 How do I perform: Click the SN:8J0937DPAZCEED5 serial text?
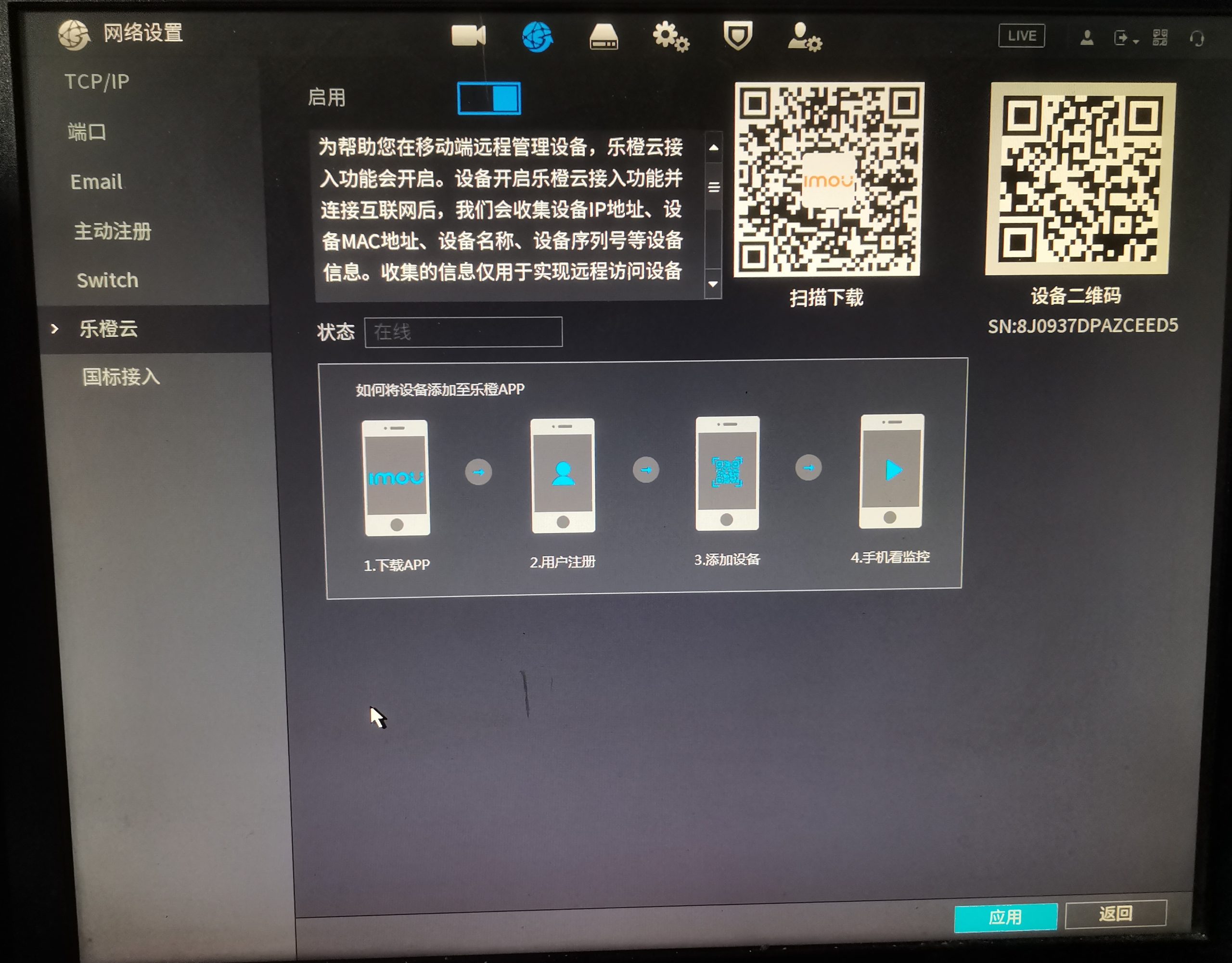tap(1082, 326)
